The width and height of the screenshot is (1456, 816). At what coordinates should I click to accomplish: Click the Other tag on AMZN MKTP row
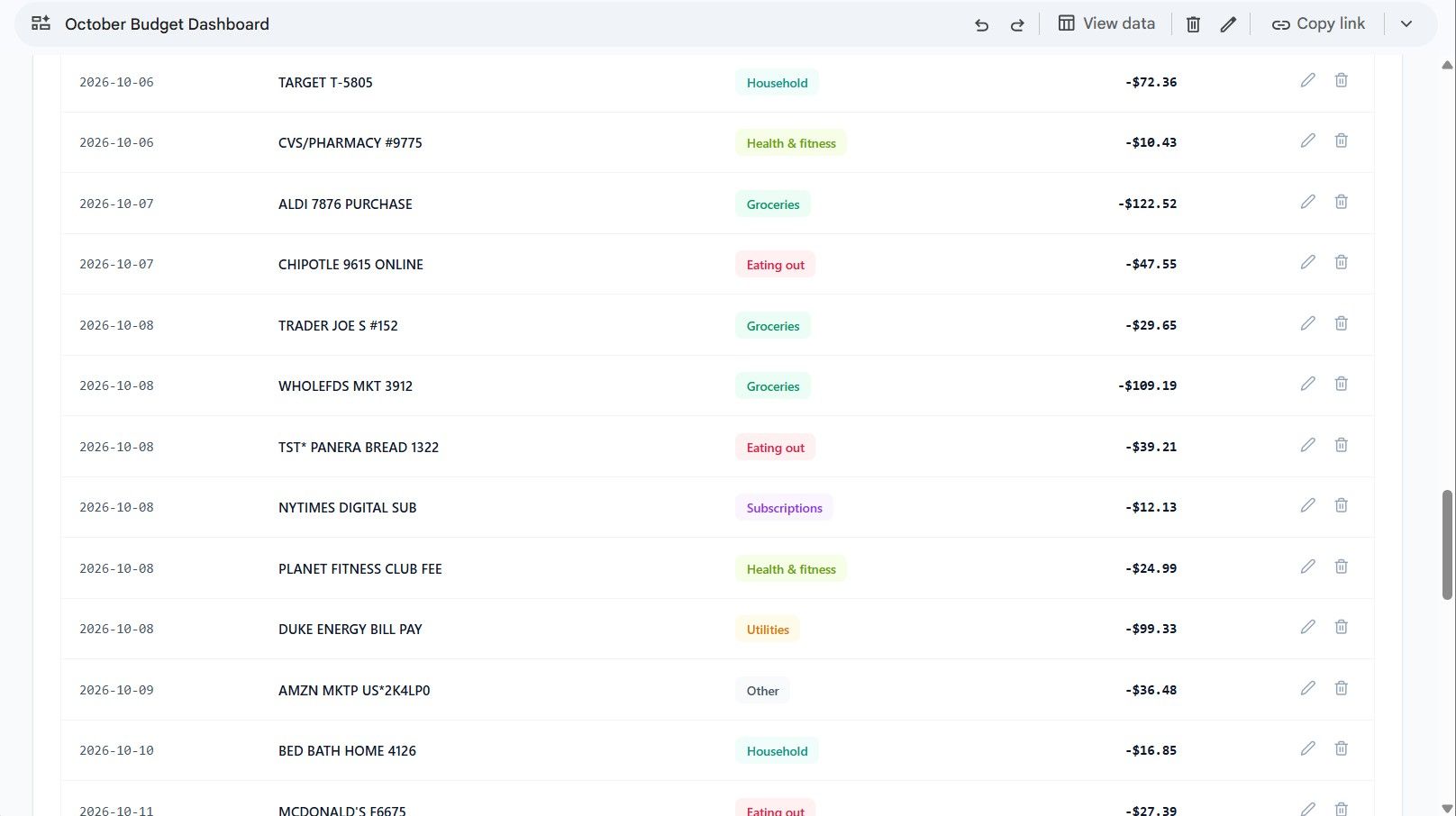[x=762, y=691]
